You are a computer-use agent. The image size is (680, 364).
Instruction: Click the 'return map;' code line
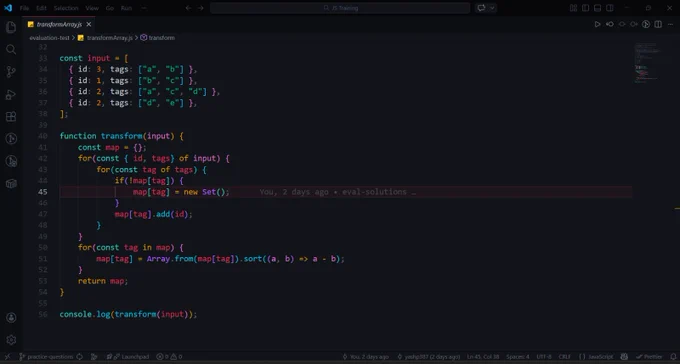coord(103,281)
